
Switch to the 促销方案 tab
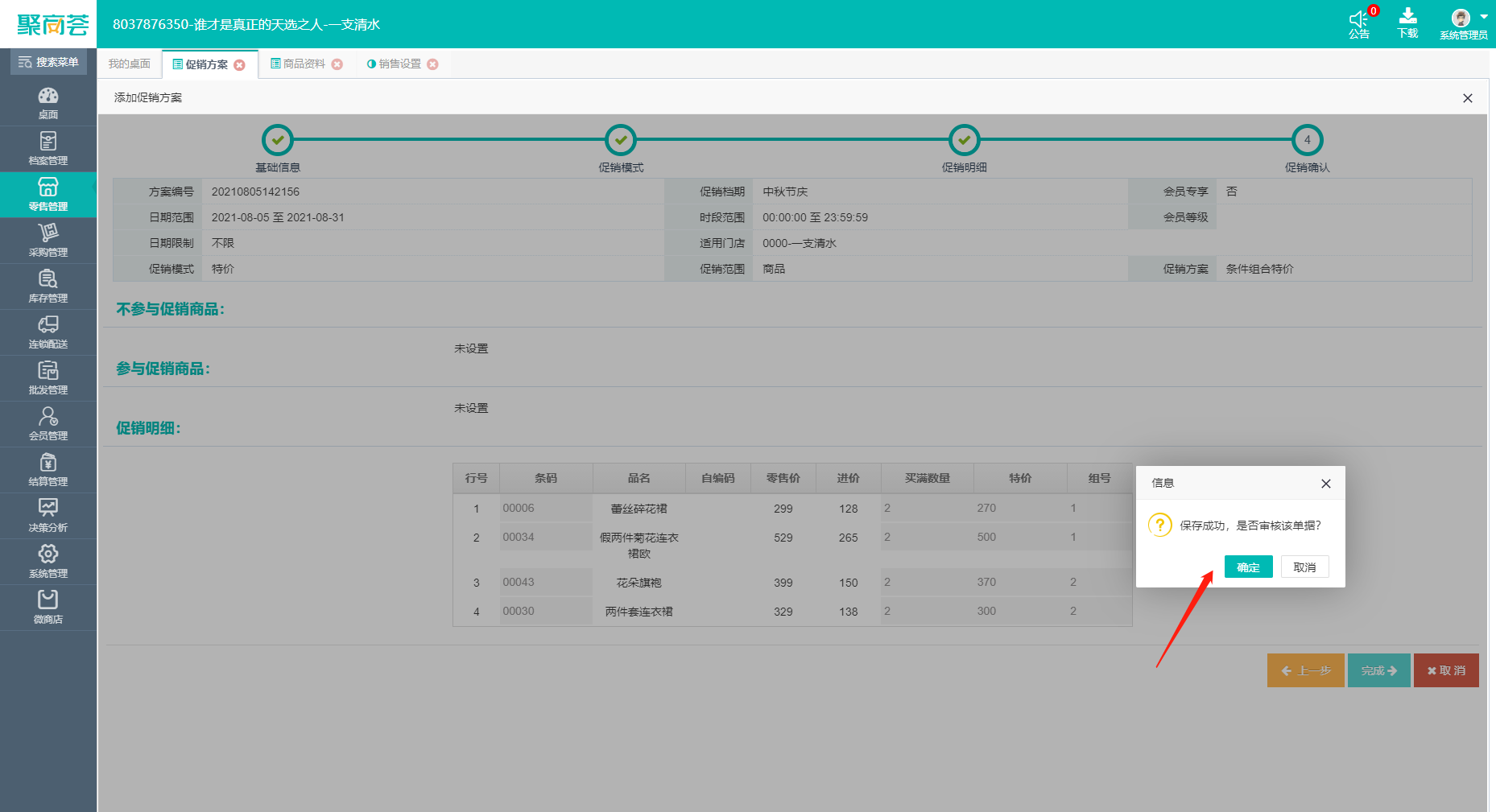[206, 64]
